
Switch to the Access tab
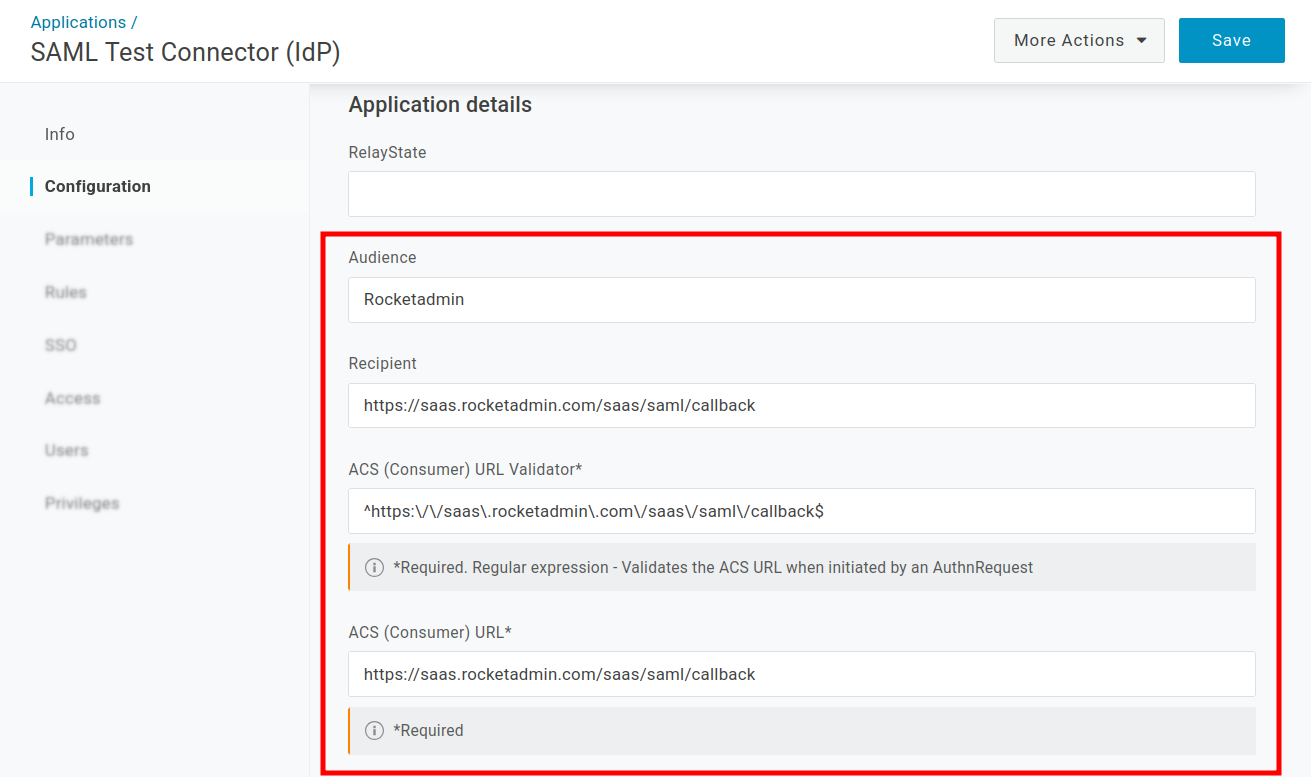(x=72, y=398)
